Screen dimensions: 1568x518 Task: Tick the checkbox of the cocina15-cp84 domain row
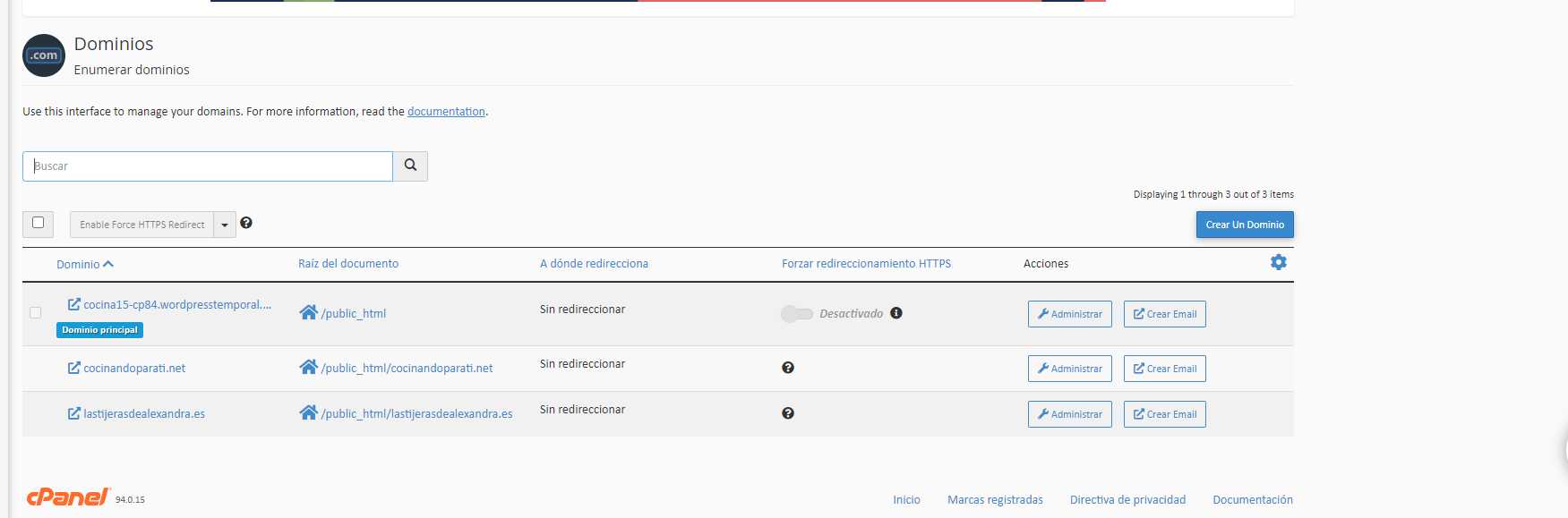[x=35, y=312]
